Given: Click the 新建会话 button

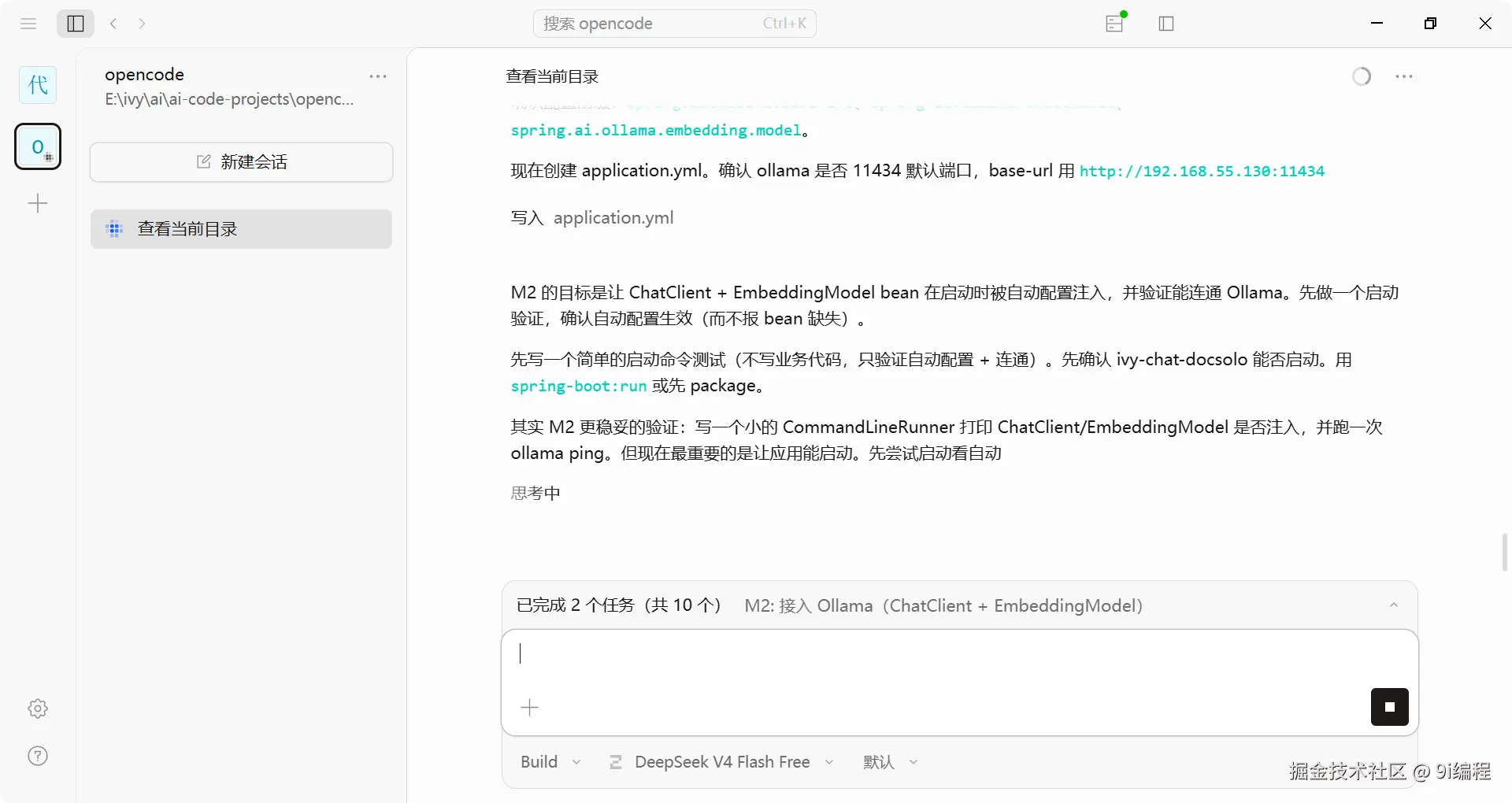Looking at the screenshot, I should coord(241,162).
